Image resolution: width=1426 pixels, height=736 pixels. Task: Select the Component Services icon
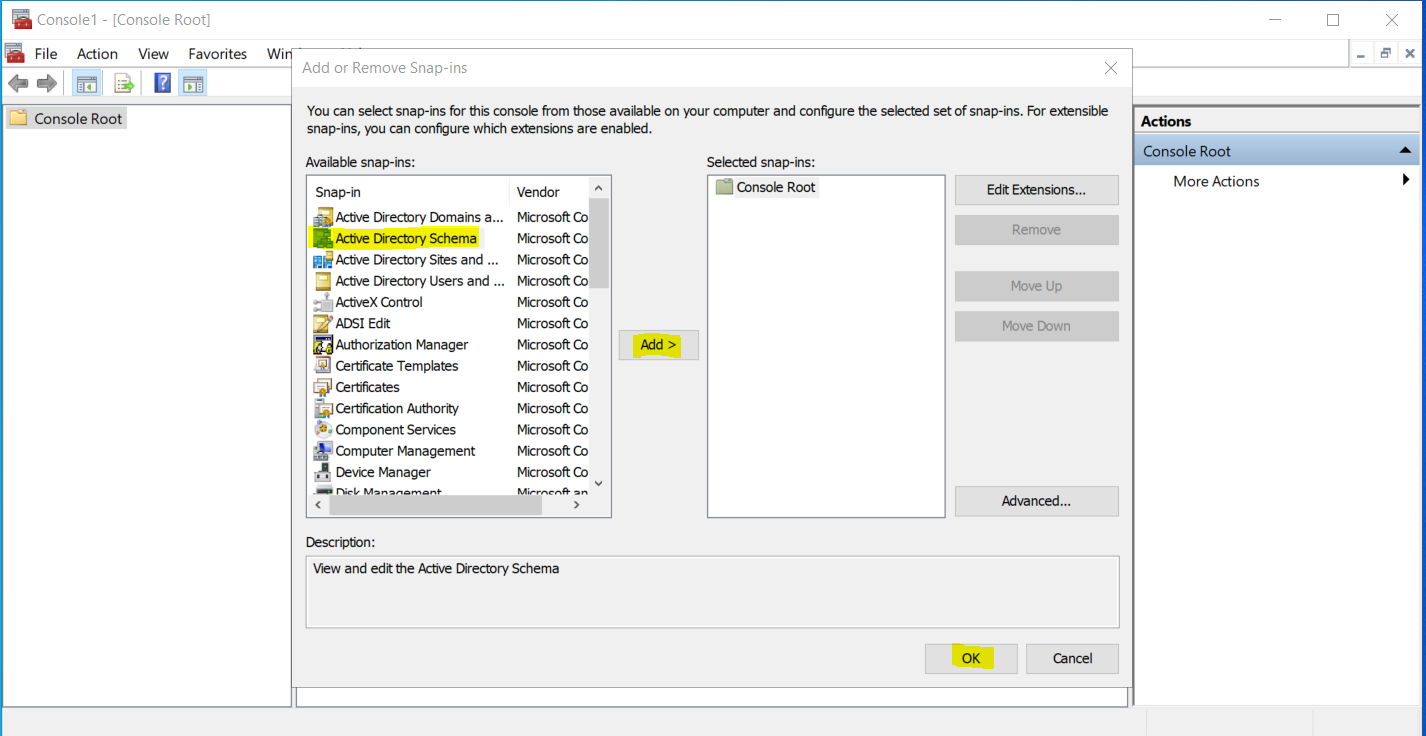(322, 429)
